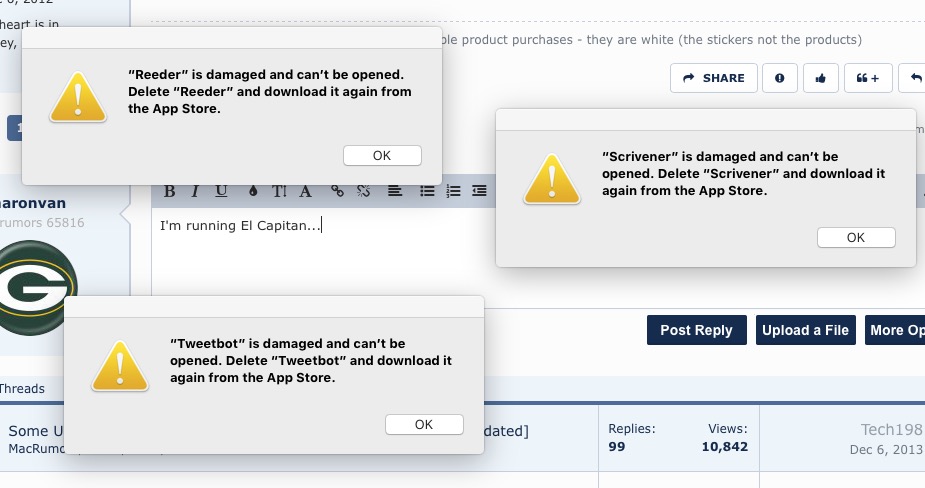925x488 pixels.
Task: Like the post with thumbs up
Action: (820, 78)
